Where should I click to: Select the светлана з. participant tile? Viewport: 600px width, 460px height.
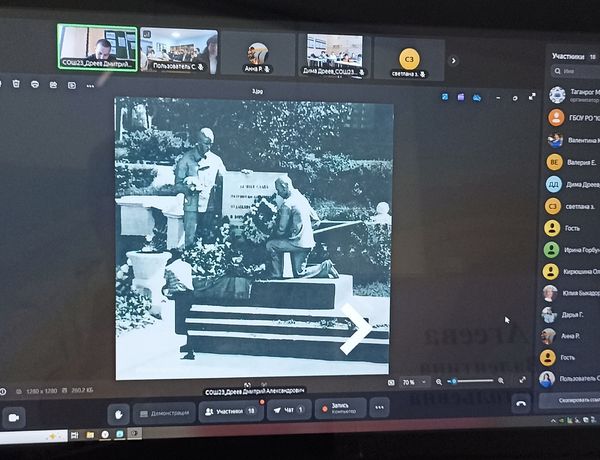(408, 57)
